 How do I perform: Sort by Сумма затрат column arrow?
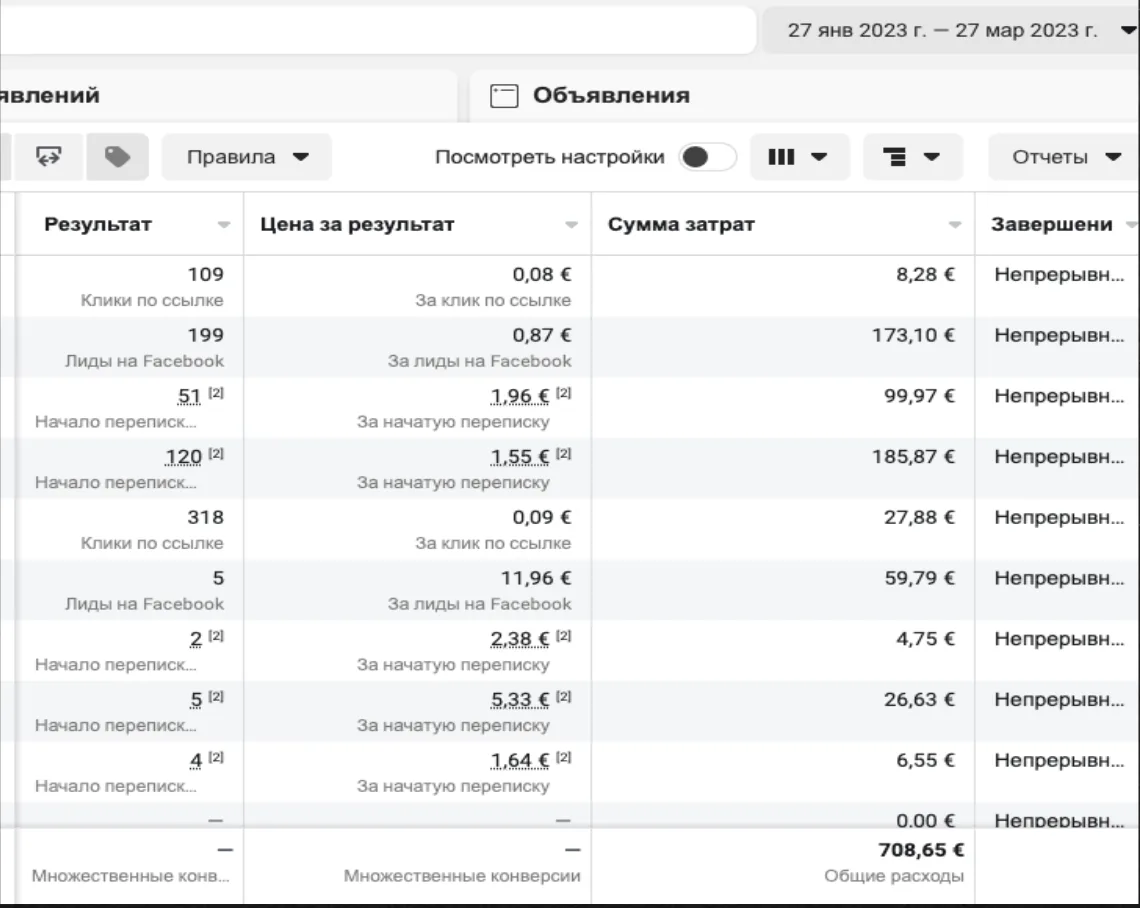point(955,225)
